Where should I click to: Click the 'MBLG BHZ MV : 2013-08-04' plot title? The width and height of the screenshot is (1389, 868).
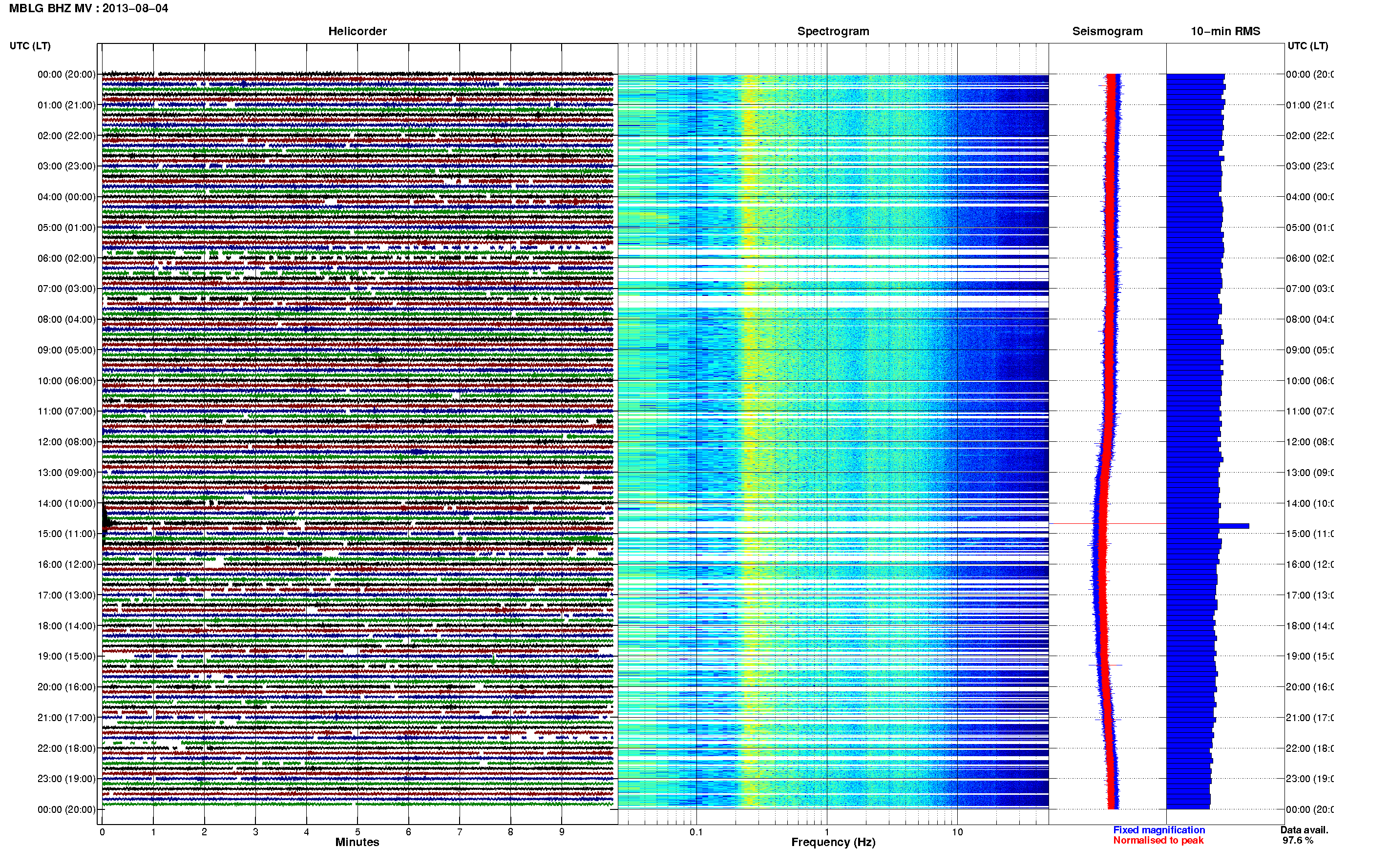(x=88, y=8)
